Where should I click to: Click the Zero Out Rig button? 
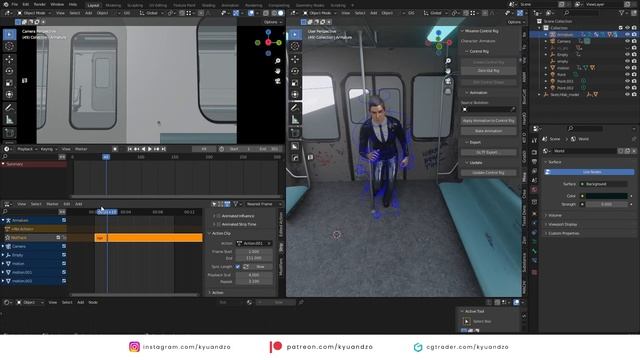489,71
